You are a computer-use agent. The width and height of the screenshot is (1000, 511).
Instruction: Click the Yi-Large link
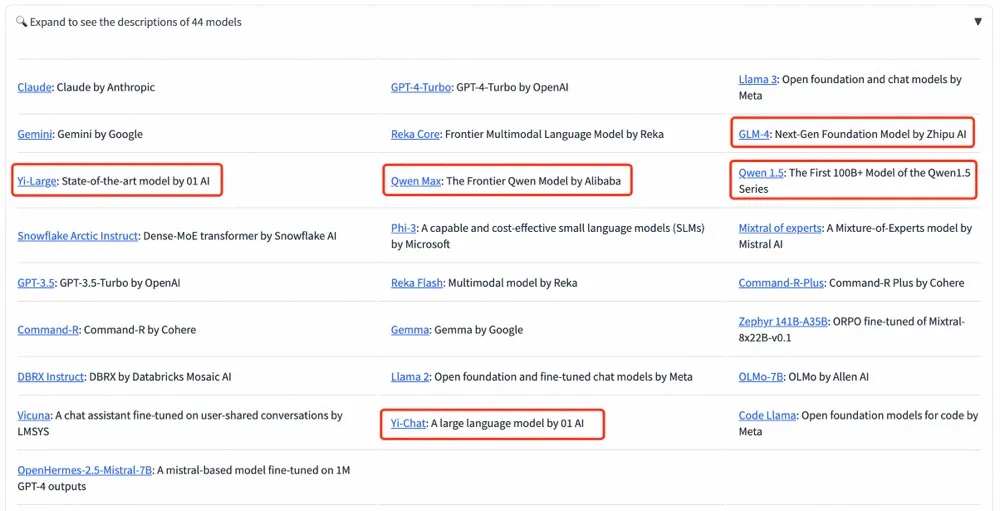pyautogui.click(x=36, y=181)
